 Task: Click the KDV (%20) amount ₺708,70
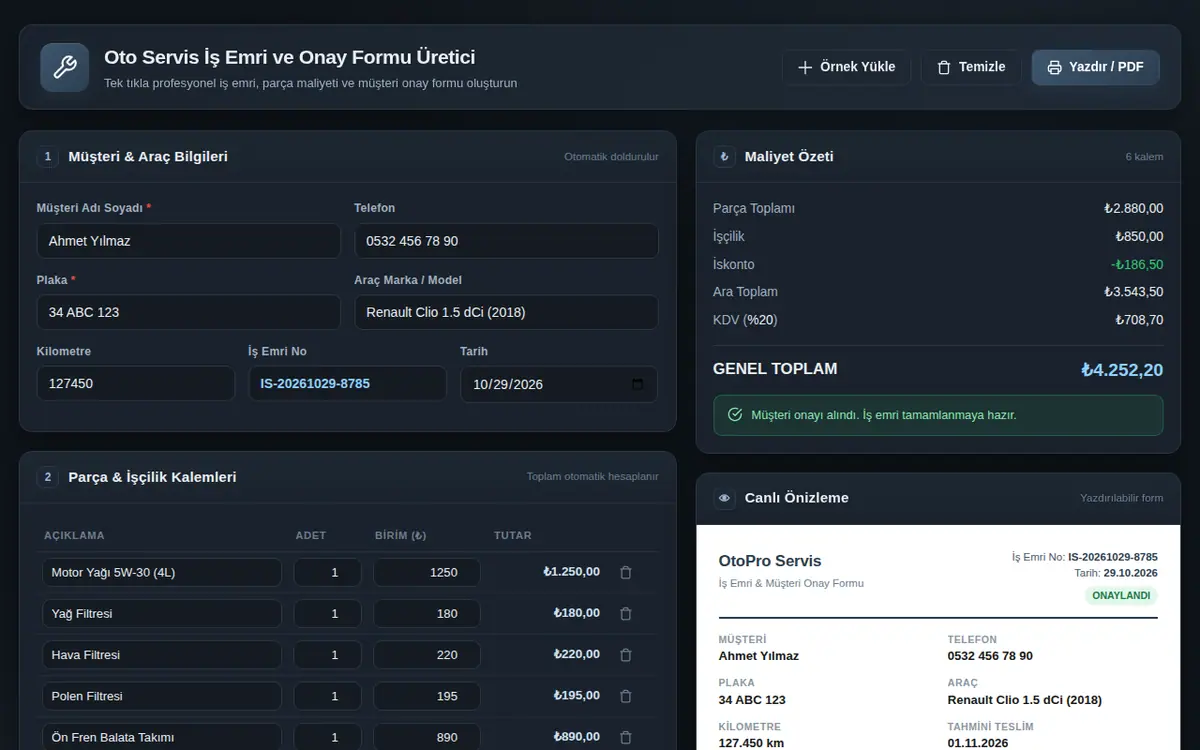[1139, 320]
